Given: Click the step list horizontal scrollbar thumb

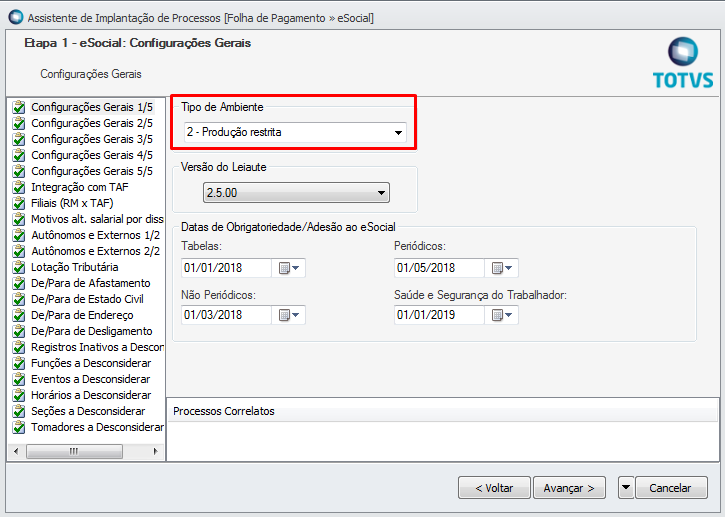Looking at the screenshot, I should (74, 451).
